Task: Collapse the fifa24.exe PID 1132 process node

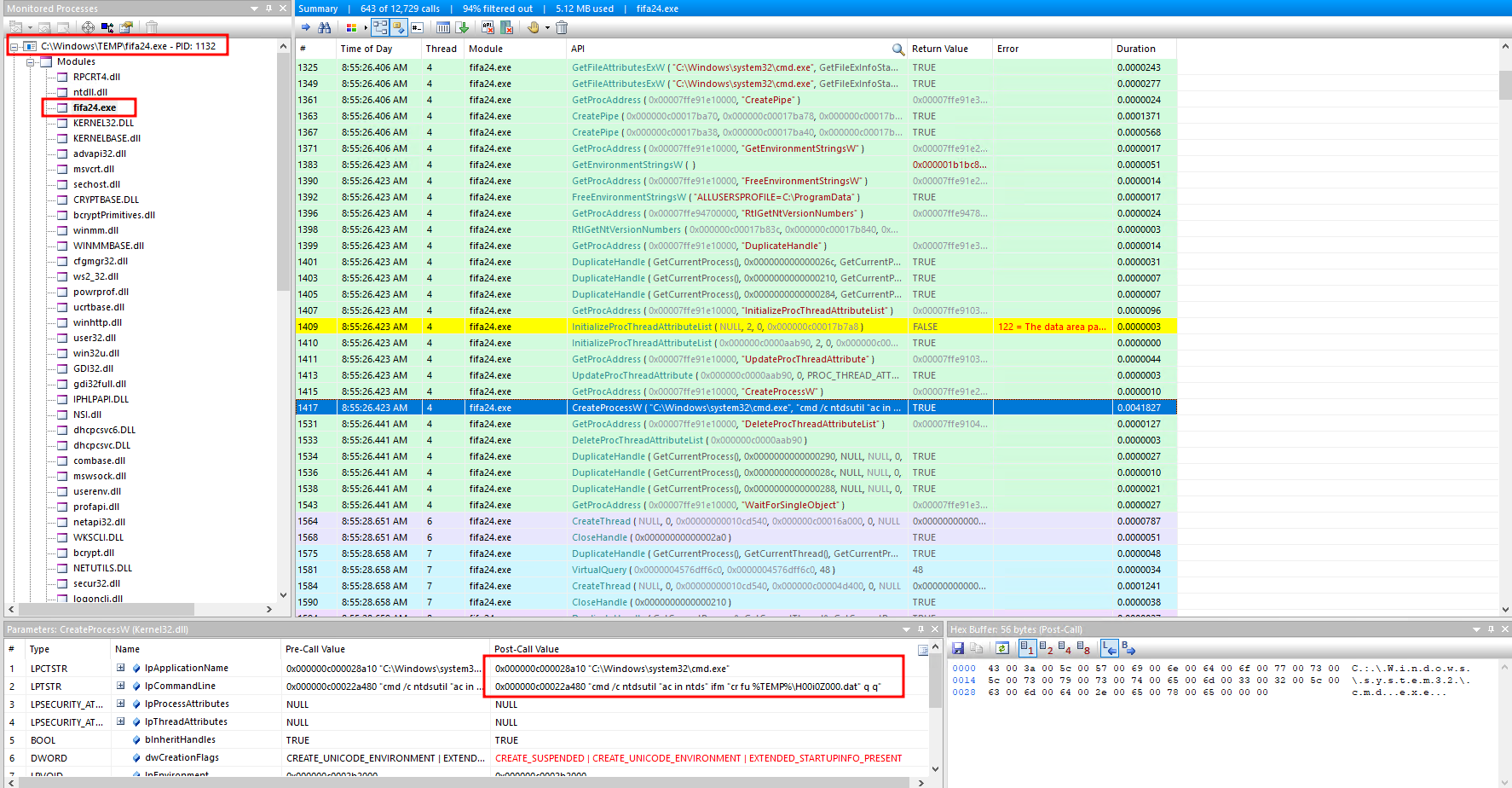Action: coord(14,47)
